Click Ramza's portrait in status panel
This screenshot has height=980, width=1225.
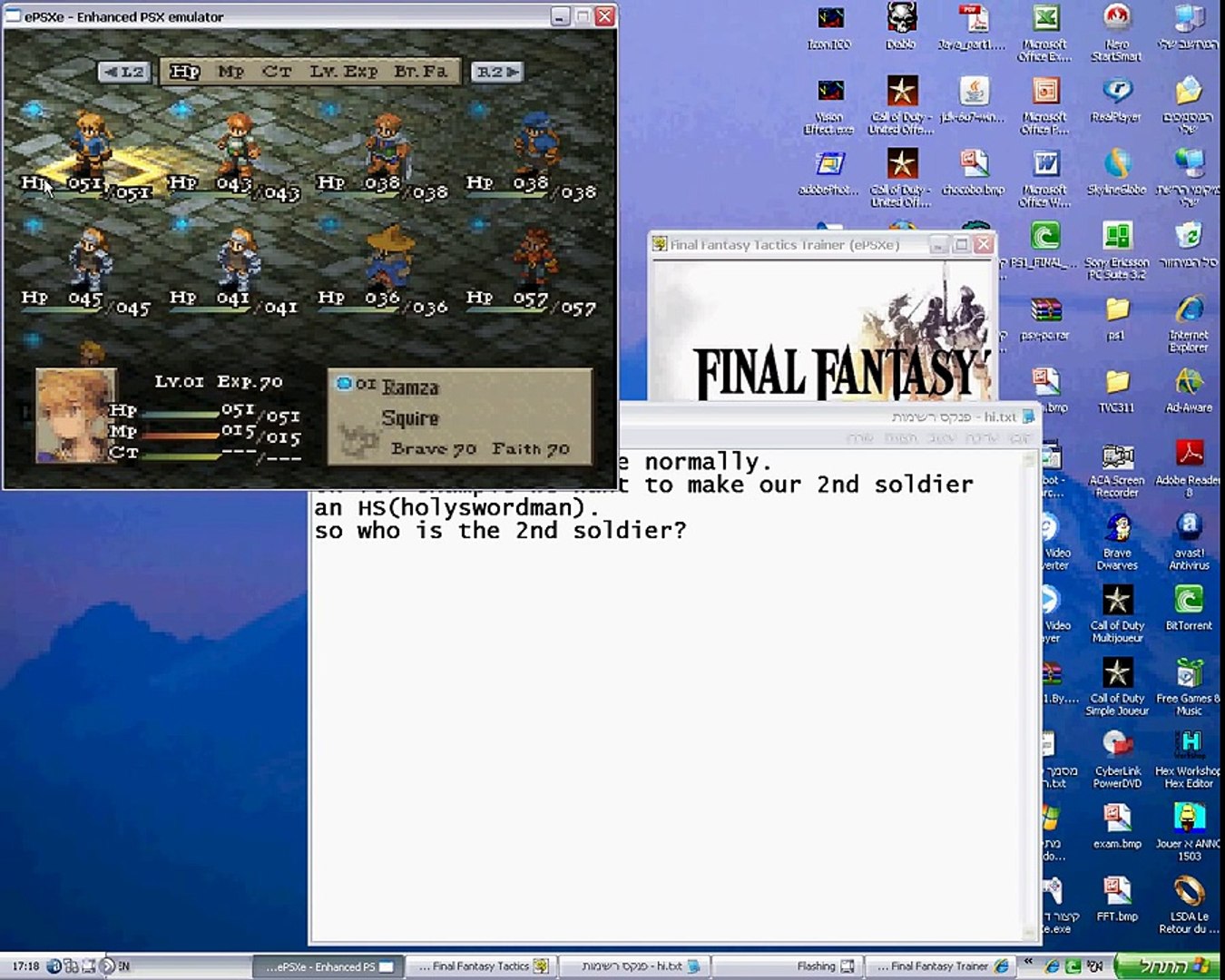(75, 415)
